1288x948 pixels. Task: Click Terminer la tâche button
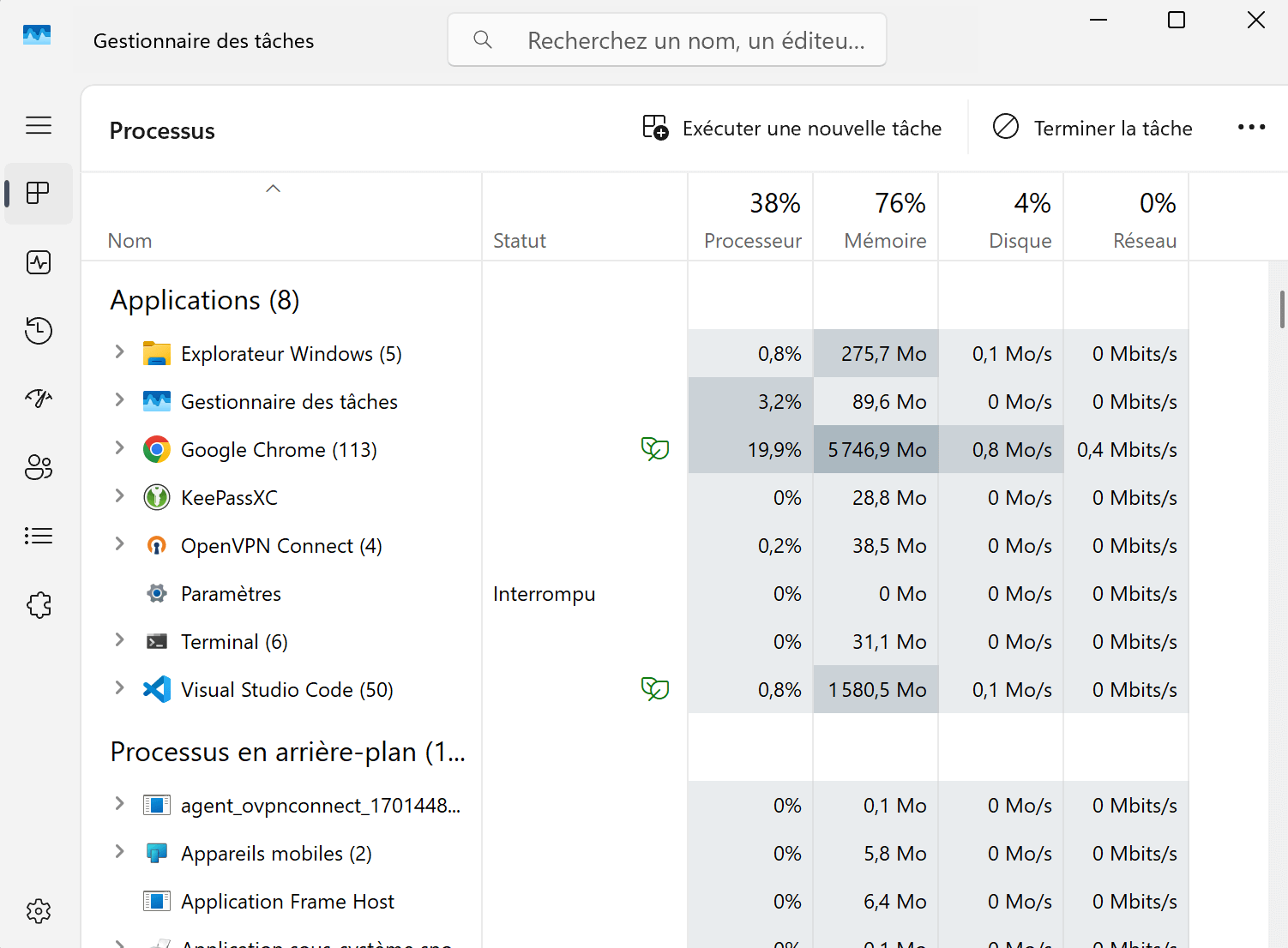pyautogui.click(x=1092, y=129)
